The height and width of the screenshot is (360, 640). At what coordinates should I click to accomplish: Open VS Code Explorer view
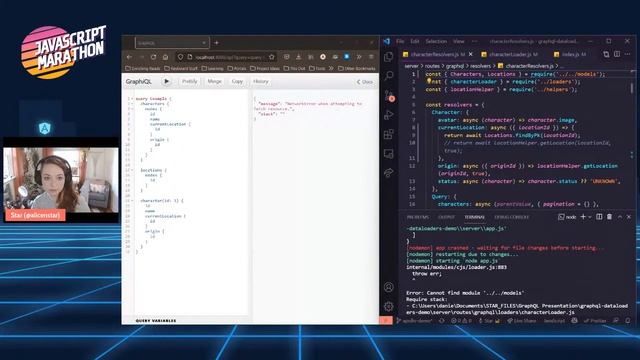pyautogui.click(x=389, y=57)
